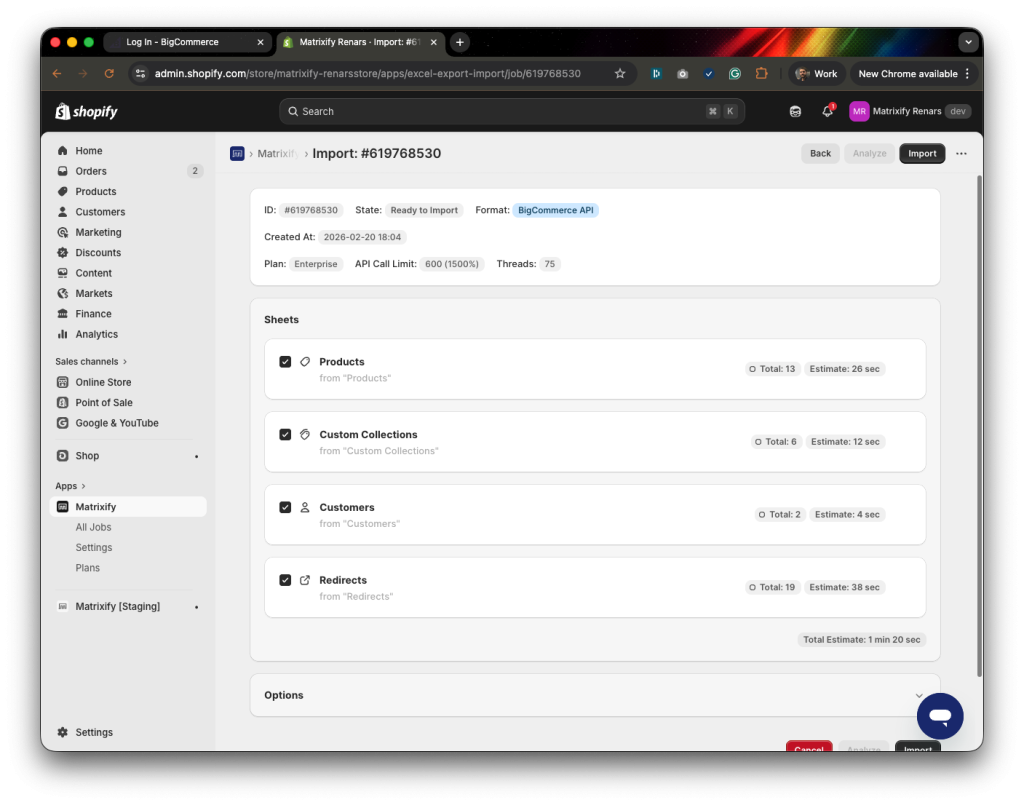Click the Import button in the header
The height and width of the screenshot is (805, 1024).
pos(921,153)
